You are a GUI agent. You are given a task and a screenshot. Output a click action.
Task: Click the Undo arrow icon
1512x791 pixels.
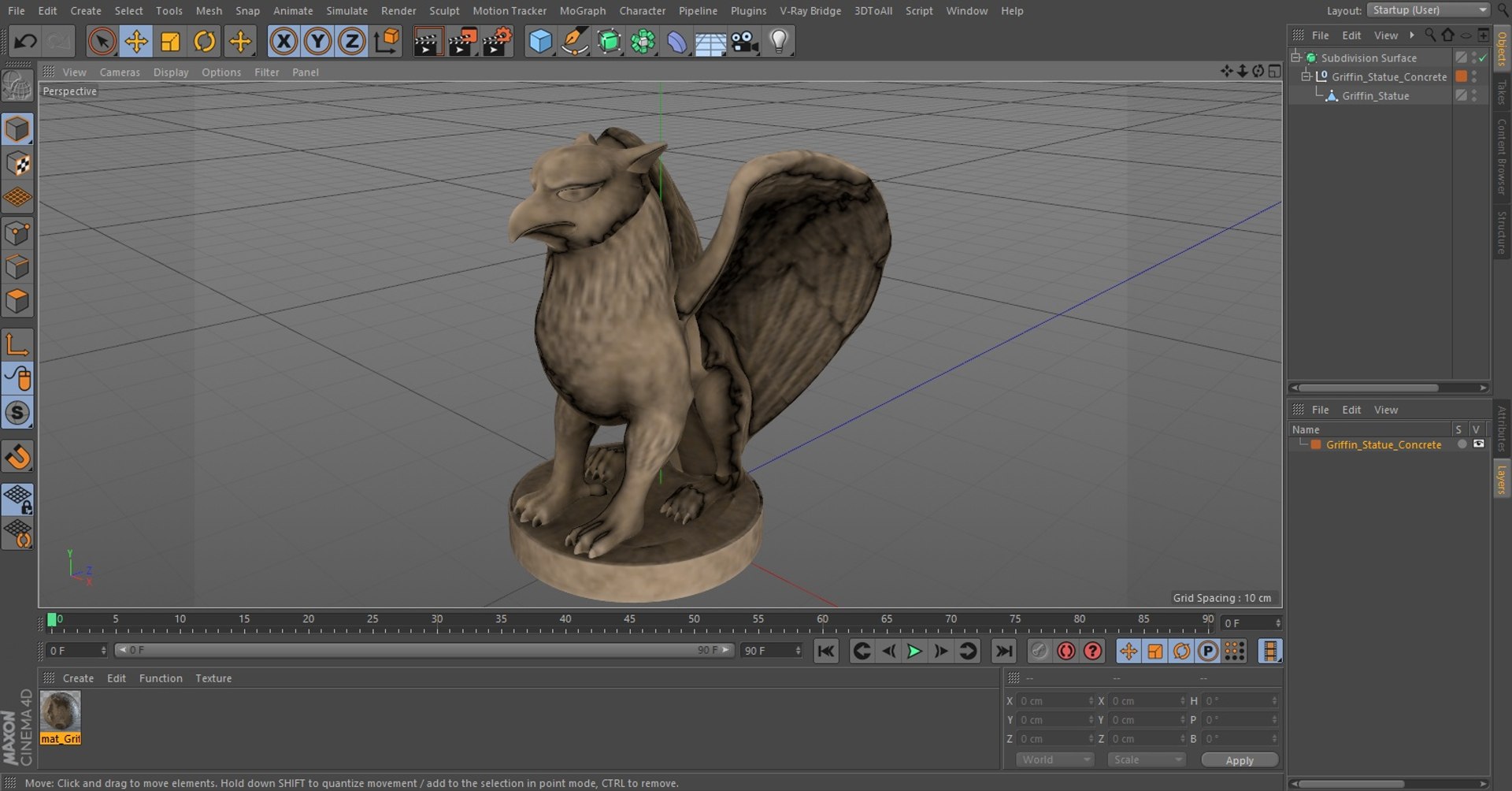(x=25, y=41)
